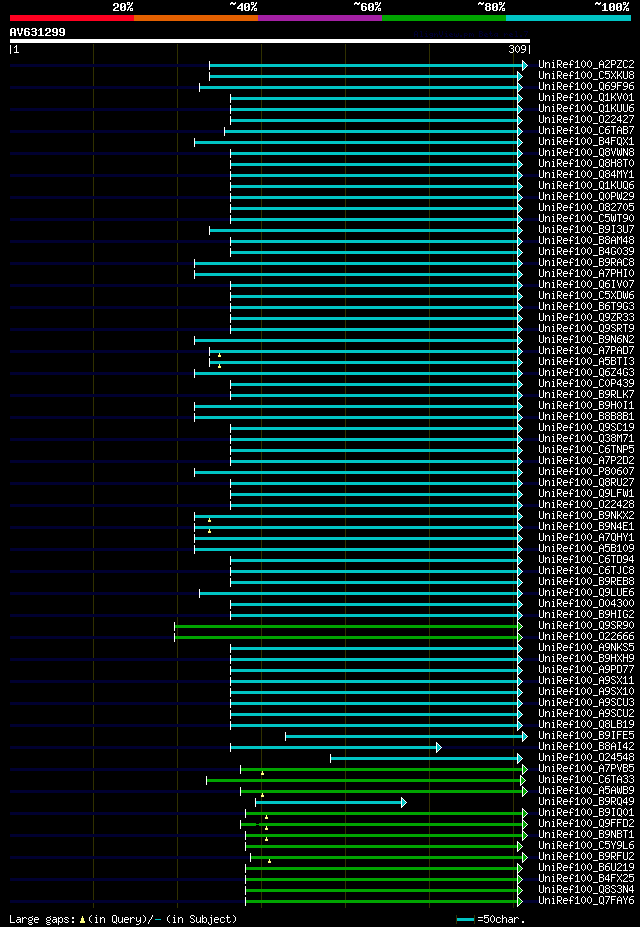Image resolution: width=640 pixels, height=927 pixels.
Task: Click the purple ~60% identity legend segment
Action: [320, 18]
